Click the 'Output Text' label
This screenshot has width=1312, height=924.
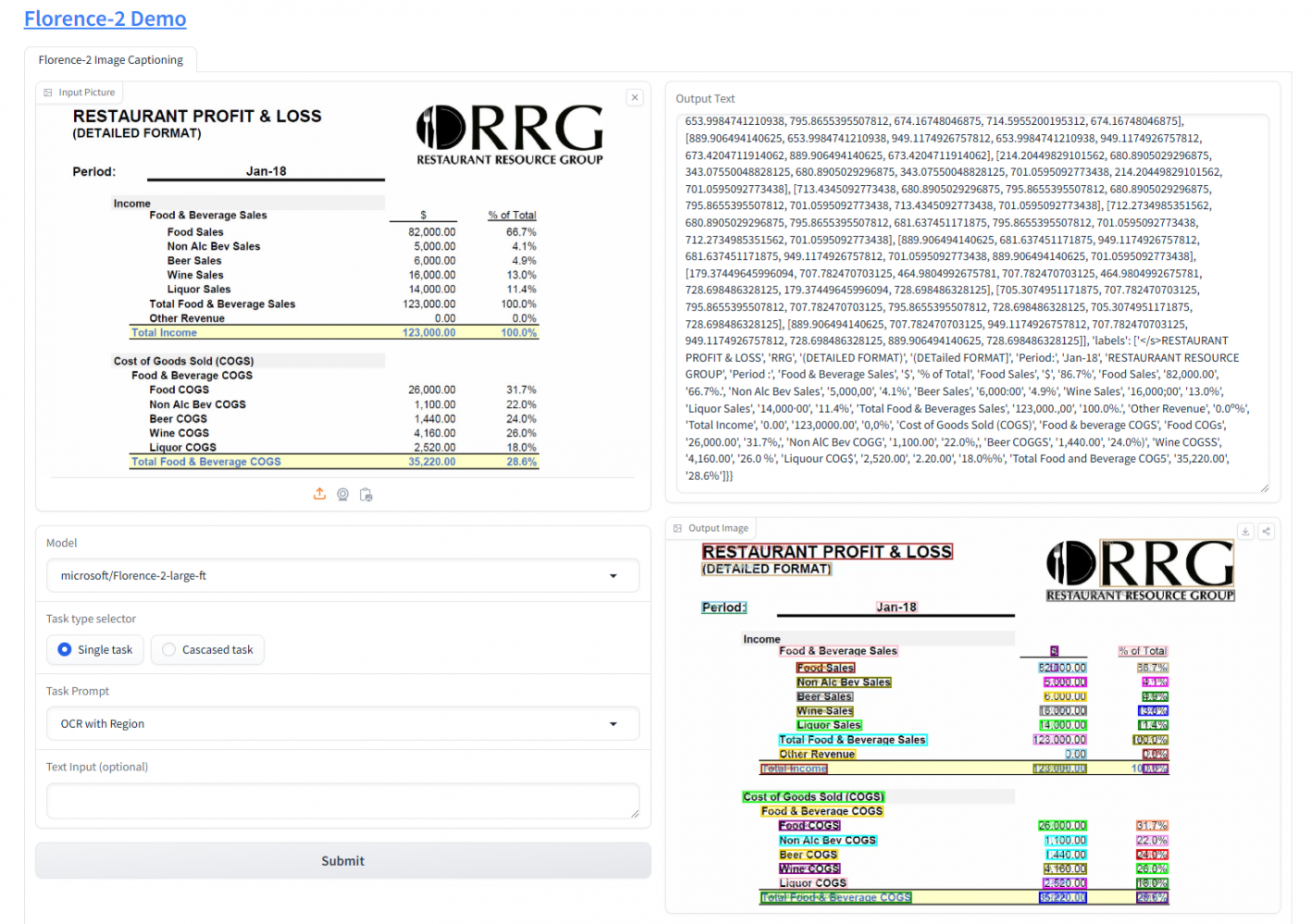[705, 99]
